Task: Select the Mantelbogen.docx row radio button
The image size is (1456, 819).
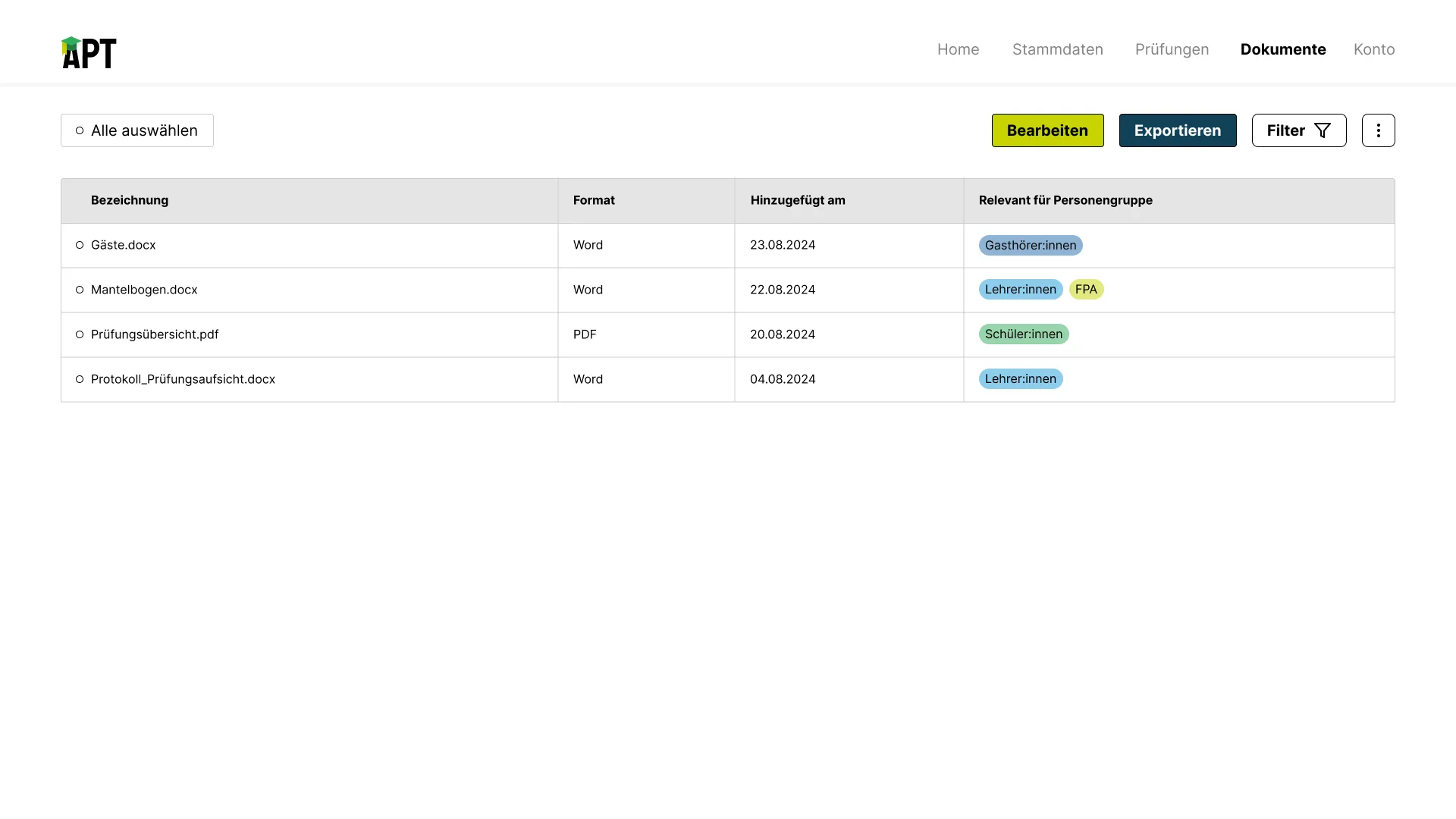Action: point(80,290)
